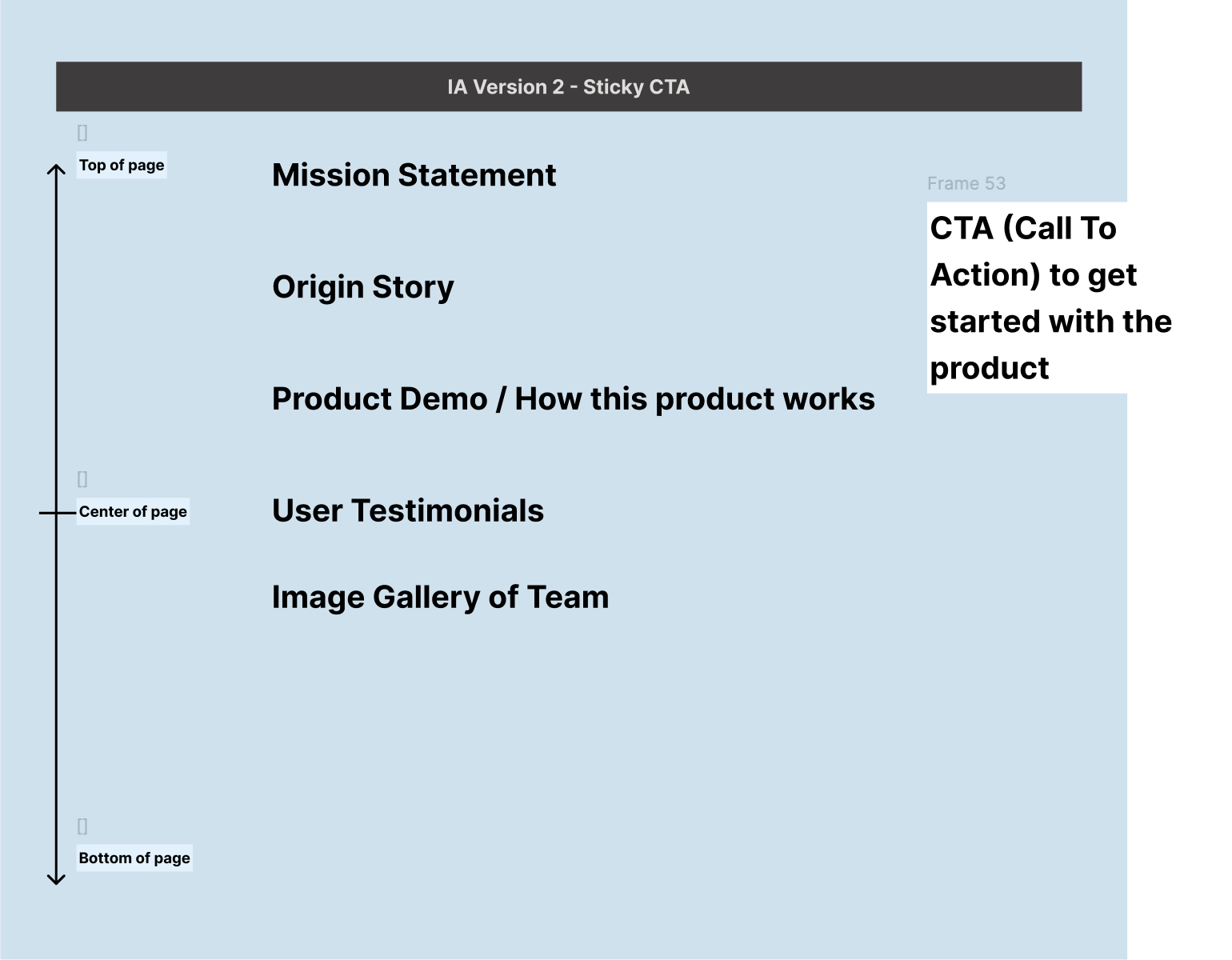This screenshot has width=1232, height=960.
Task: Click the Image Gallery of Team heading
Action: [x=440, y=596]
